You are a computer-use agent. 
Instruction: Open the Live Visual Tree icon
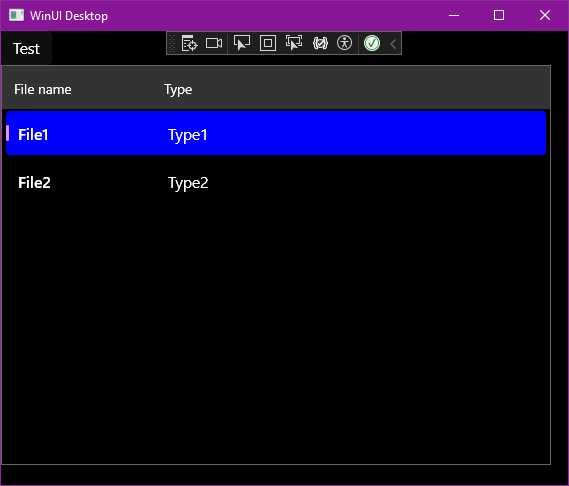coord(189,44)
